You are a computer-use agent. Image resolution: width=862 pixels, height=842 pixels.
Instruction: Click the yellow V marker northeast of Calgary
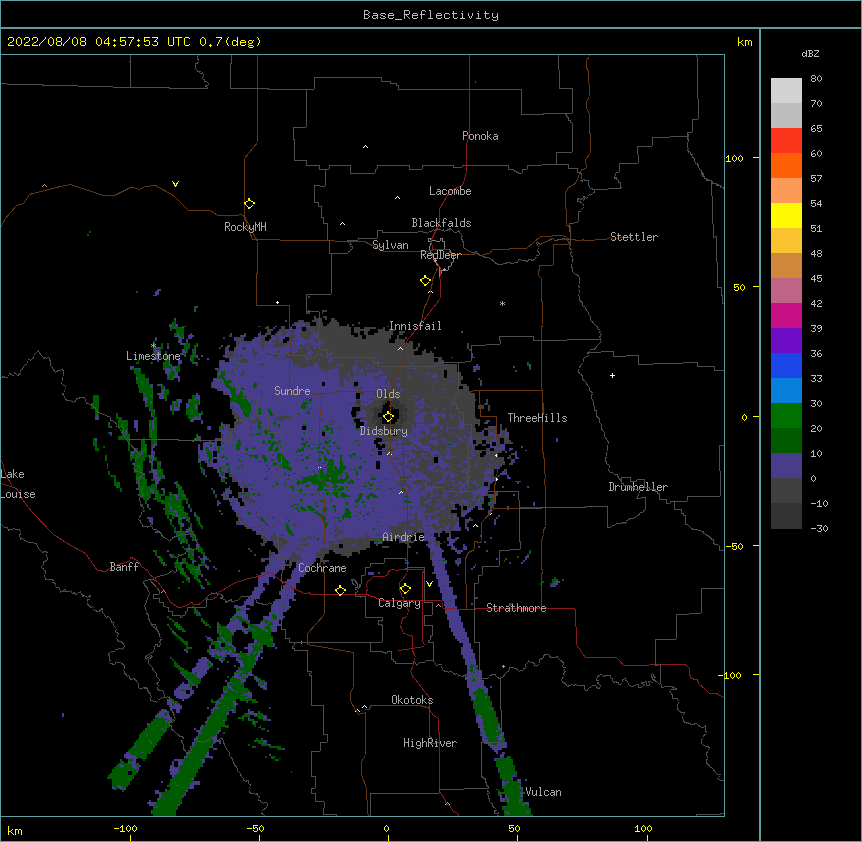pyautogui.click(x=429, y=584)
